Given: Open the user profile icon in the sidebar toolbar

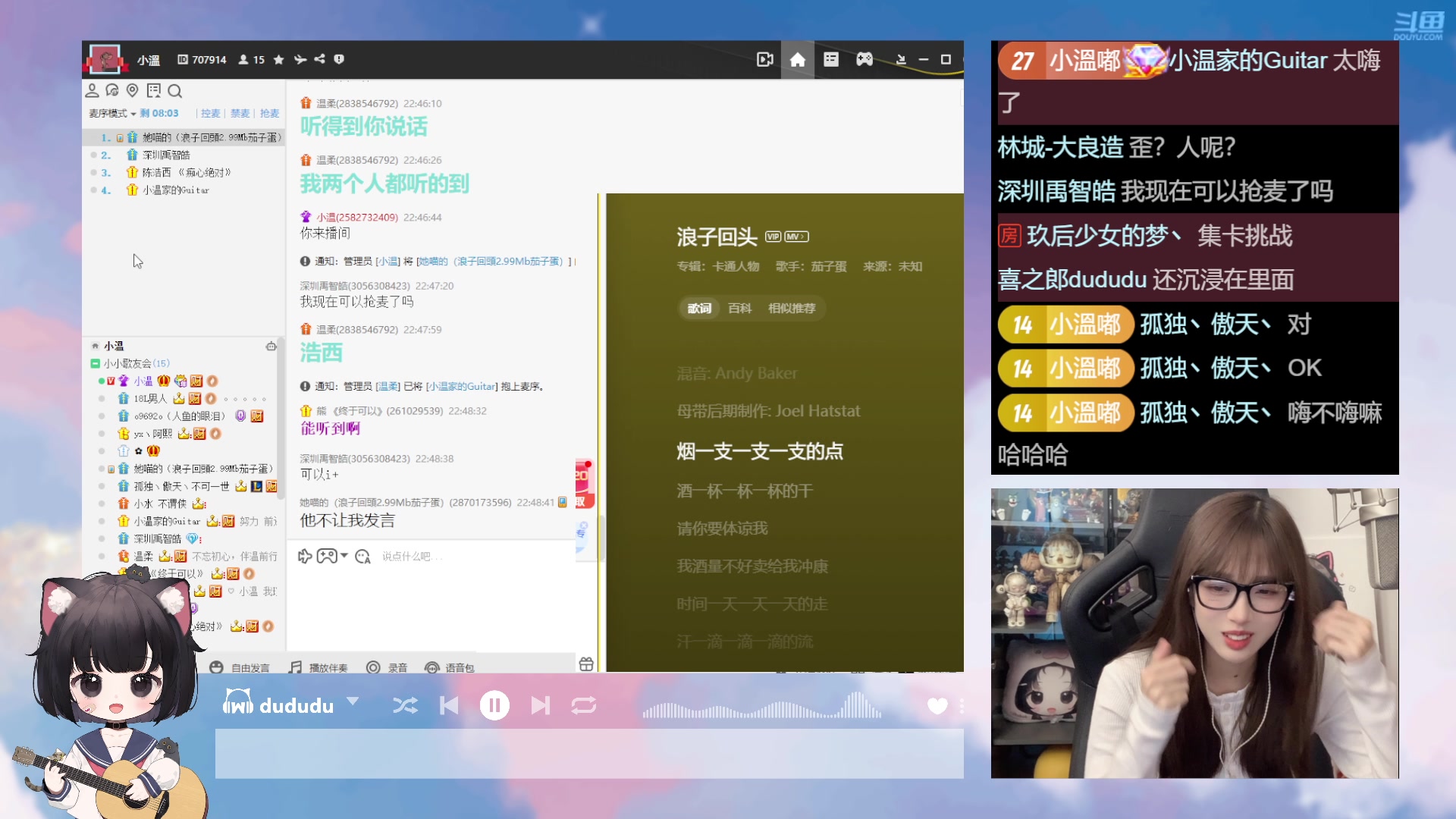Looking at the screenshot, I should coord(92,91).
